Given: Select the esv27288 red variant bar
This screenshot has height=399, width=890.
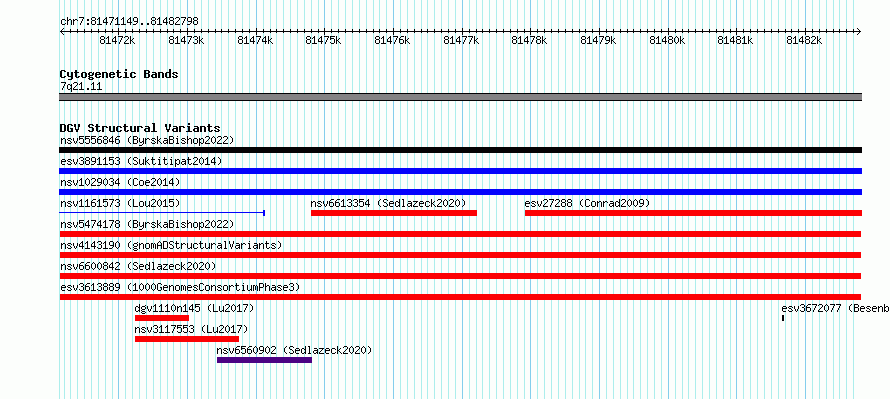Looking at the screenshot, I should (x=693, y=213).
